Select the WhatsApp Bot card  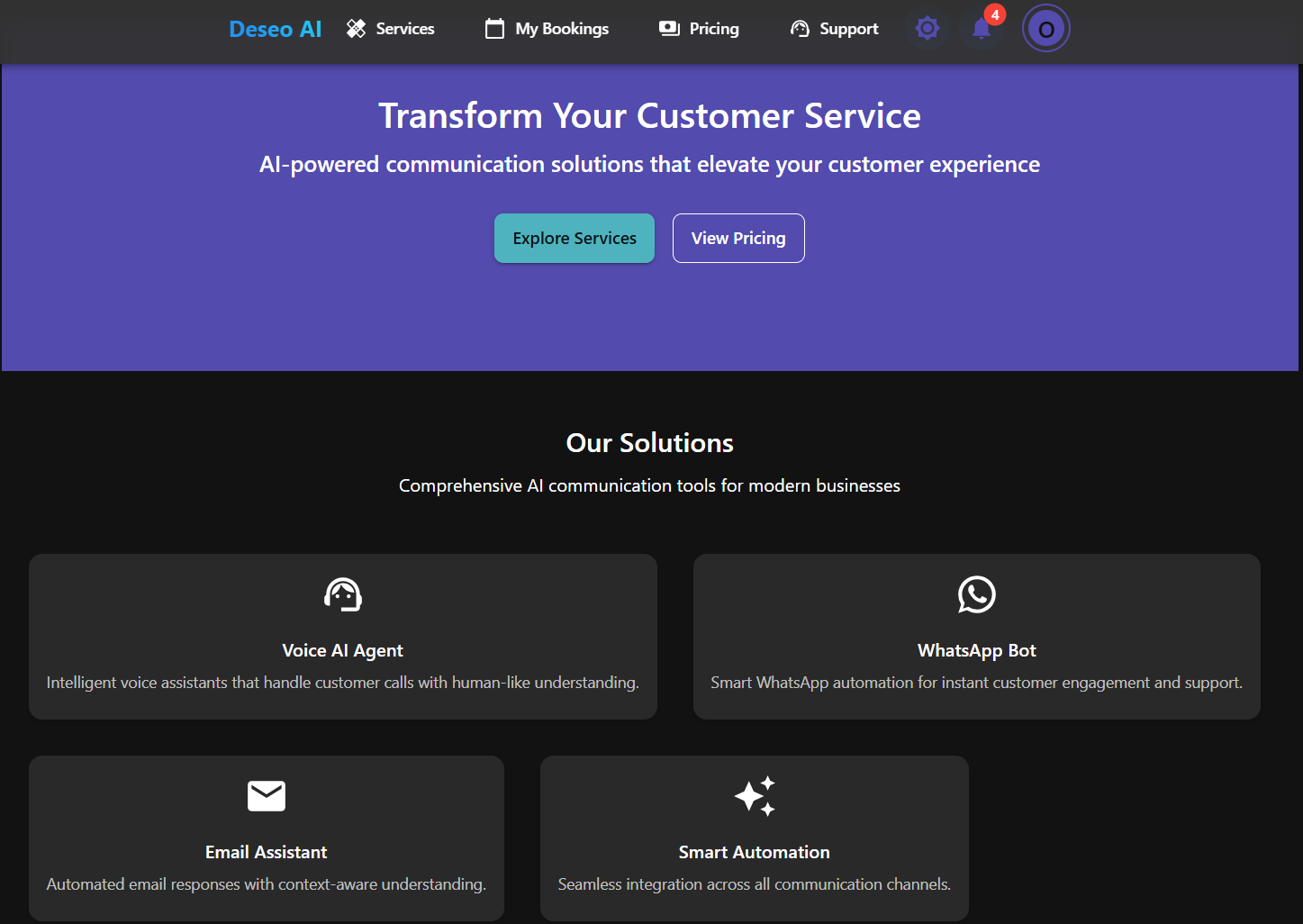976,637
